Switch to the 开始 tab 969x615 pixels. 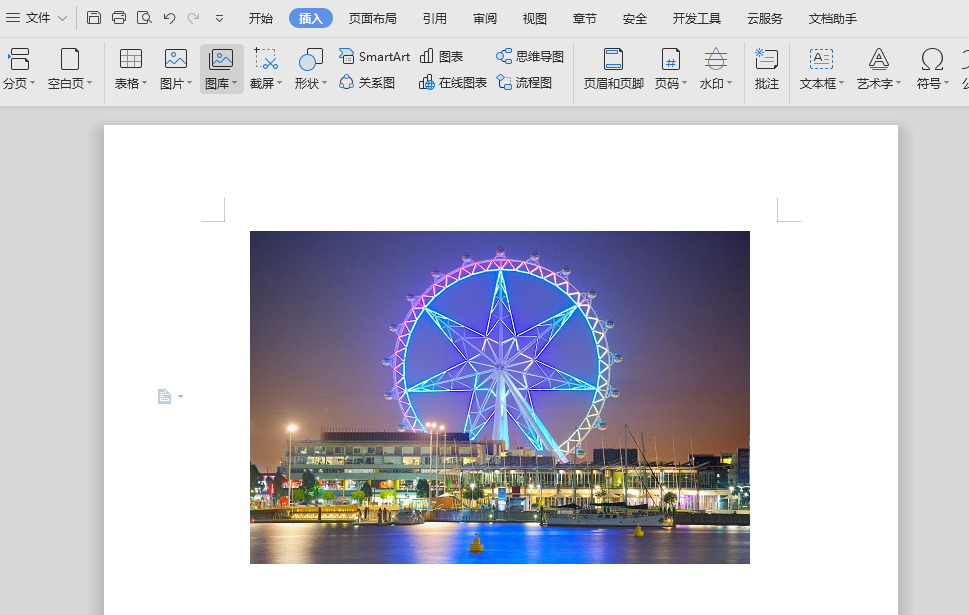(x=261, y=18)
